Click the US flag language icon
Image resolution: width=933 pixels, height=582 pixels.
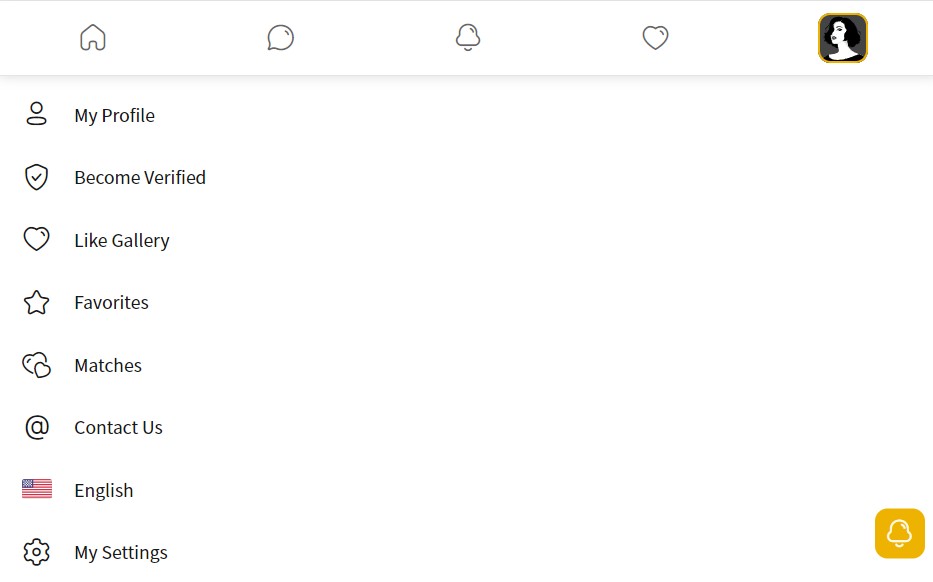click(37, 489)
